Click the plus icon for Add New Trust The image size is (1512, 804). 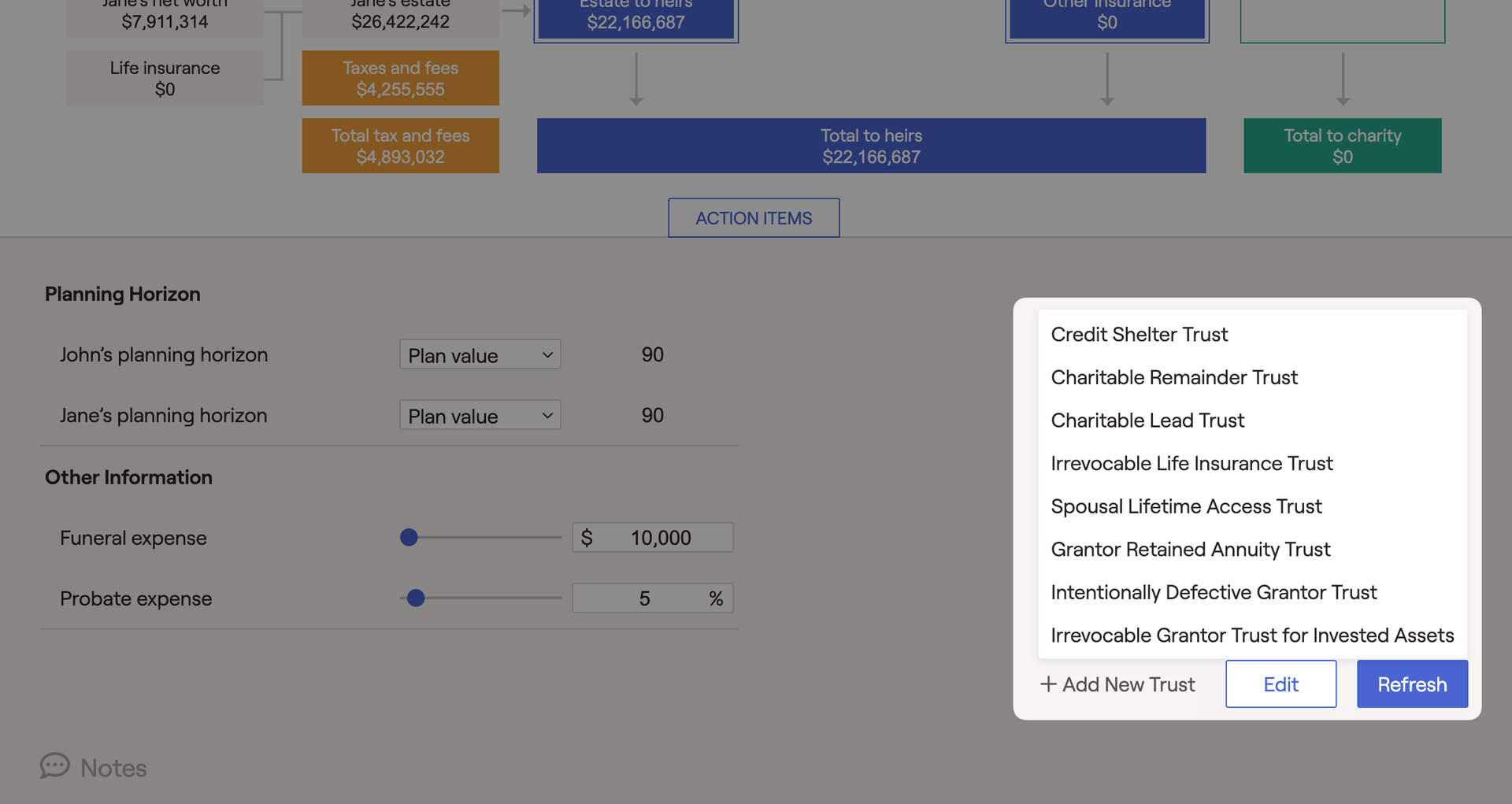pyautogui.click(x=1047, y=684)
